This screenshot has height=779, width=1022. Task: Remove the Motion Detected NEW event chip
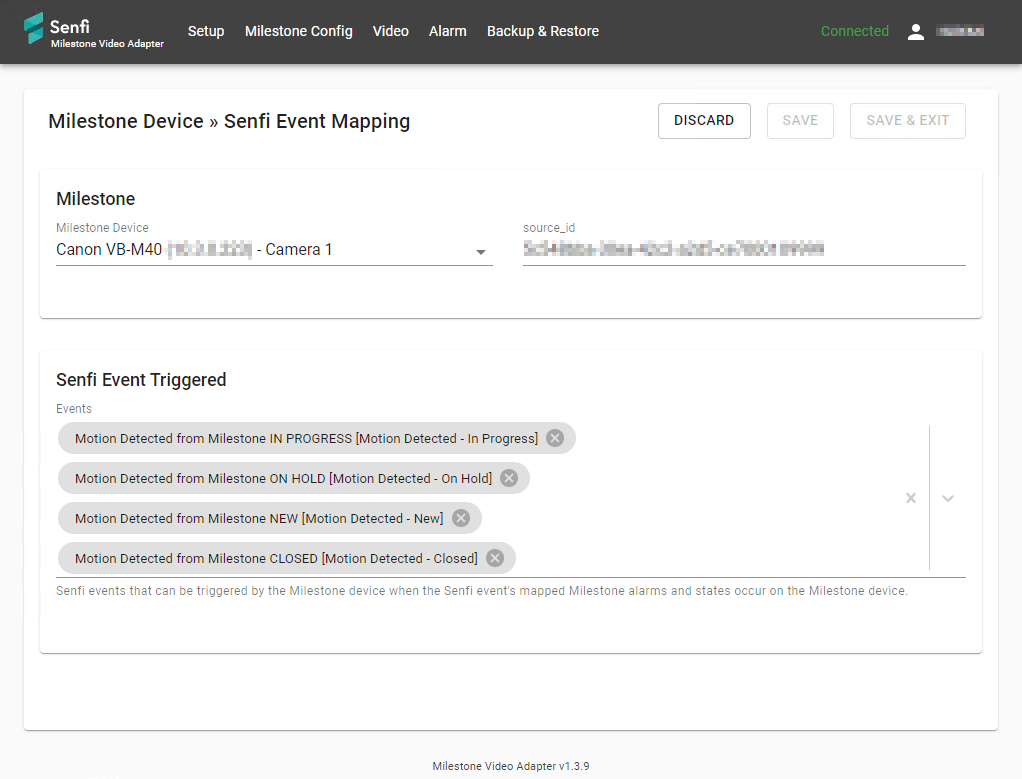tap(461, 518)
